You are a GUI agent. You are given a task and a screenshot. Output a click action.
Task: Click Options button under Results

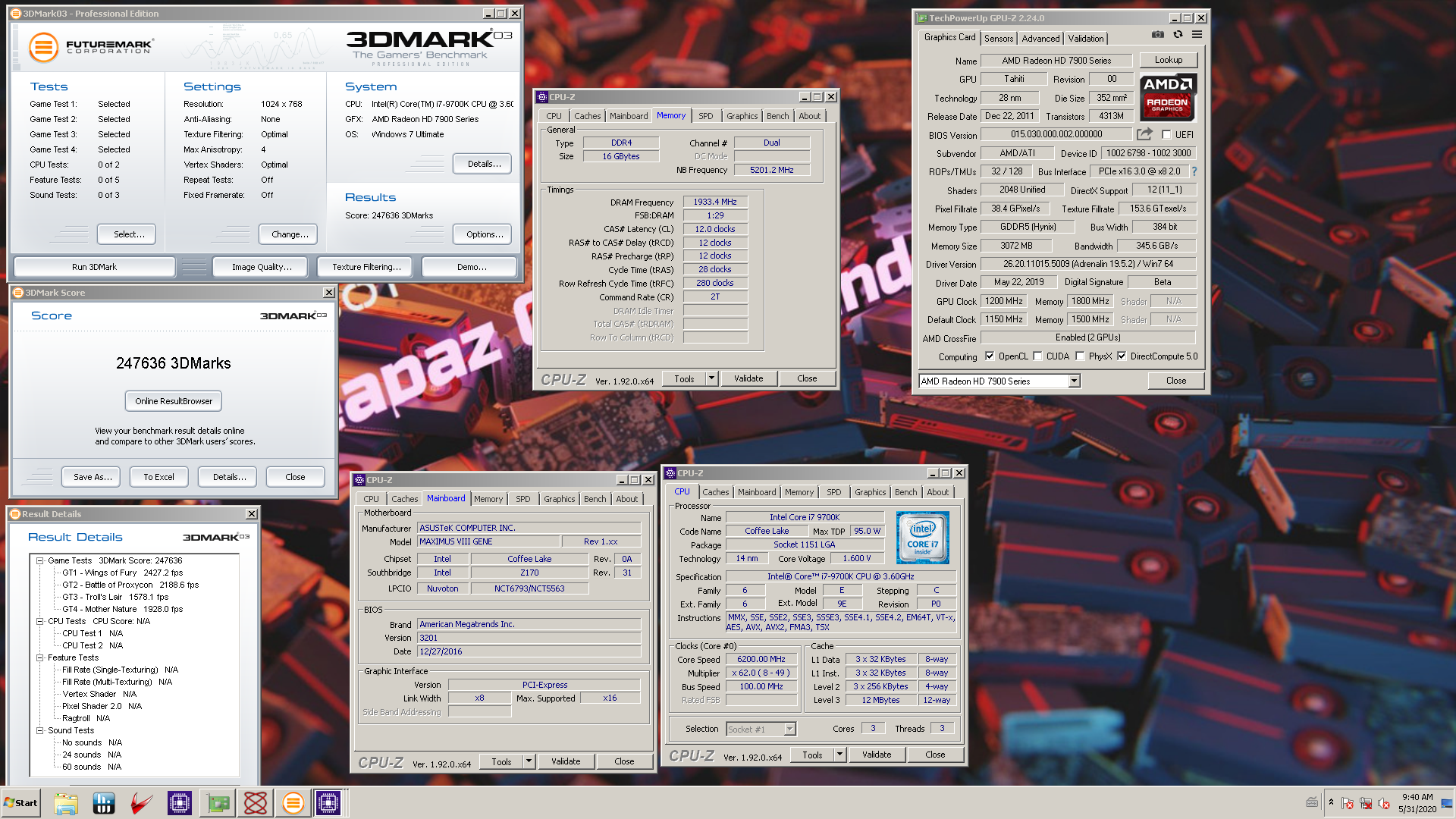pos(482,234)
